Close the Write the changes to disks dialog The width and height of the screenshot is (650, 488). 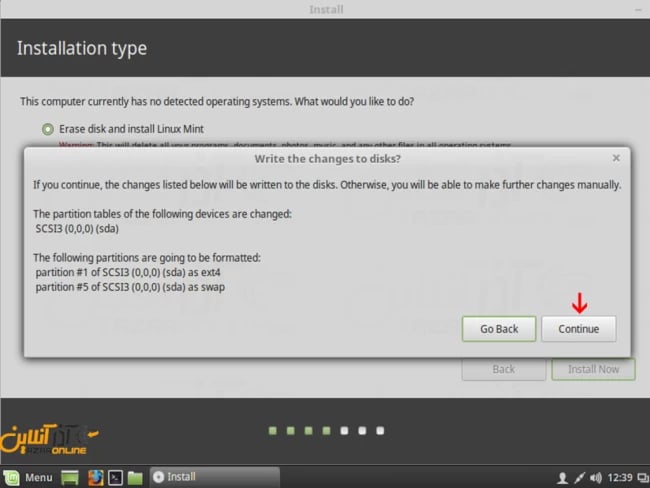(x=616, y=158)
